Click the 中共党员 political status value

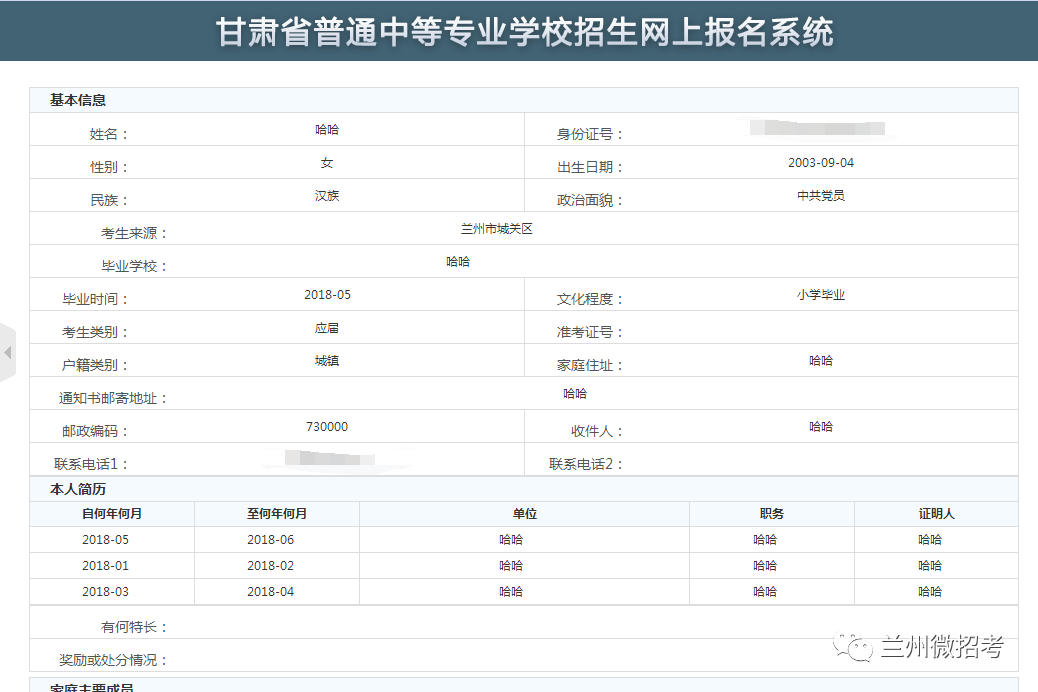(x=821, y=196)
